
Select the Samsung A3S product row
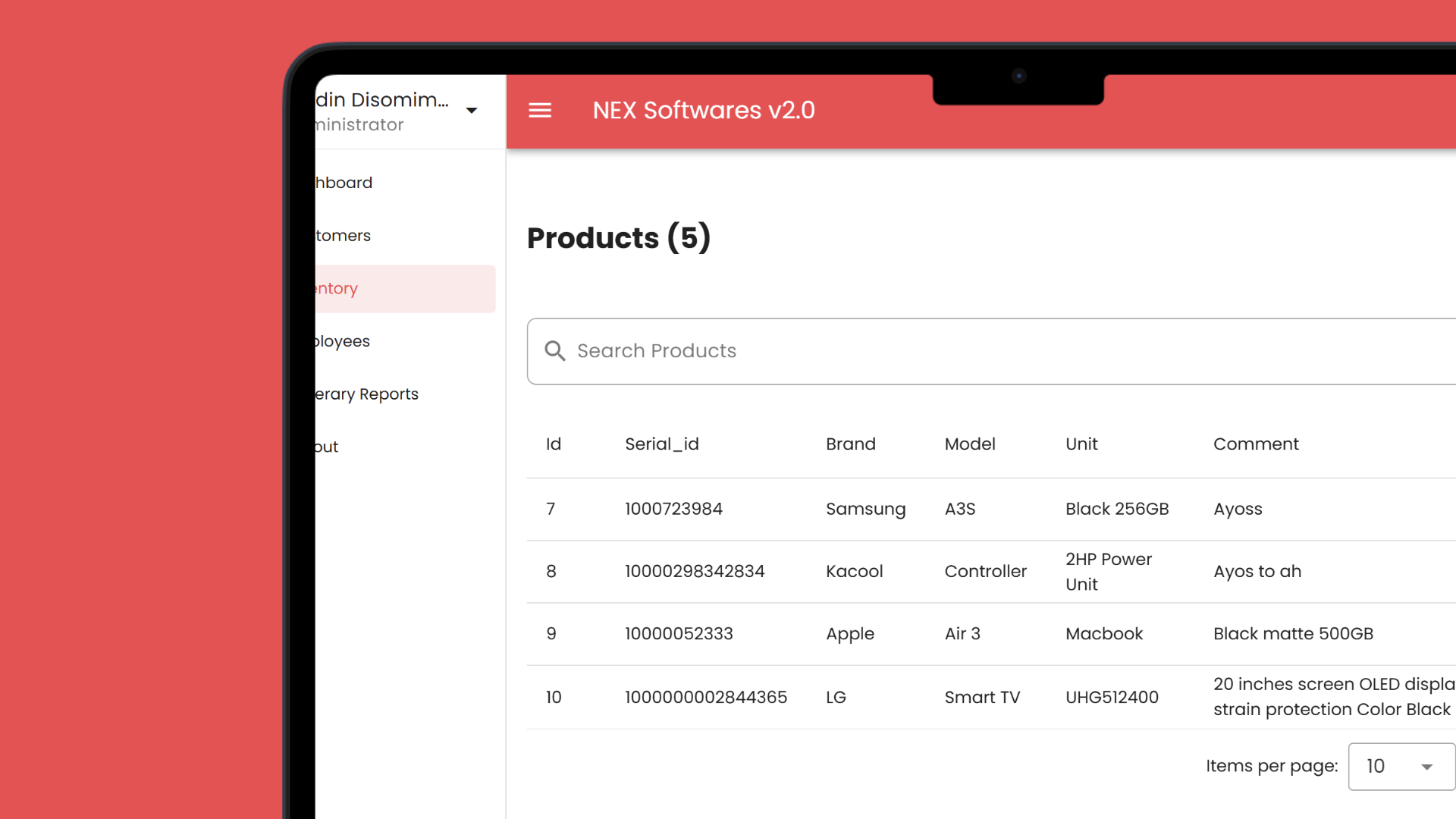point(864,509)
